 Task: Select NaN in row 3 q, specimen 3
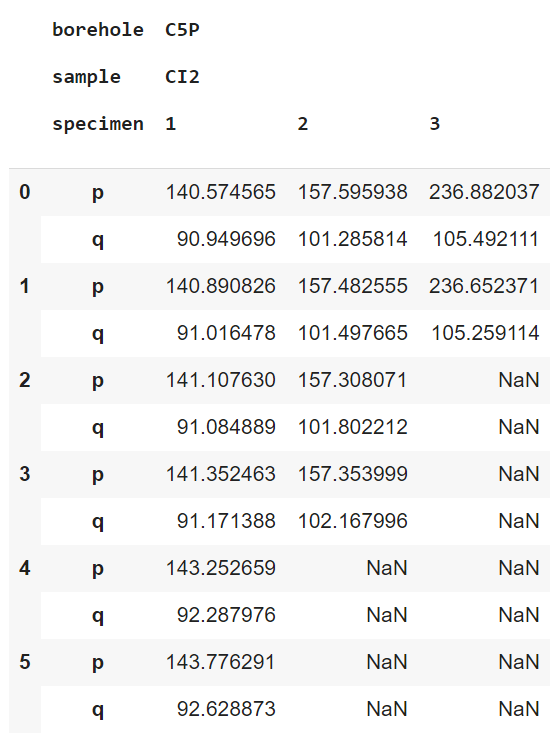(x=519, y=521)
